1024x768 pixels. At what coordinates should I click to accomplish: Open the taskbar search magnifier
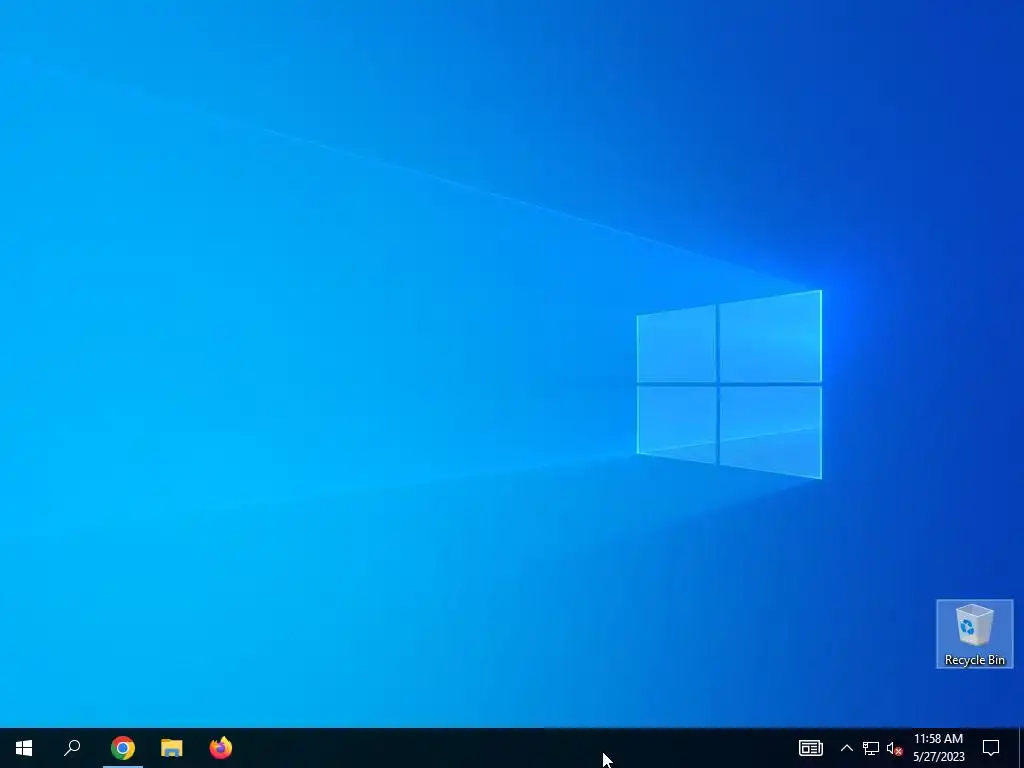point(72,748)
